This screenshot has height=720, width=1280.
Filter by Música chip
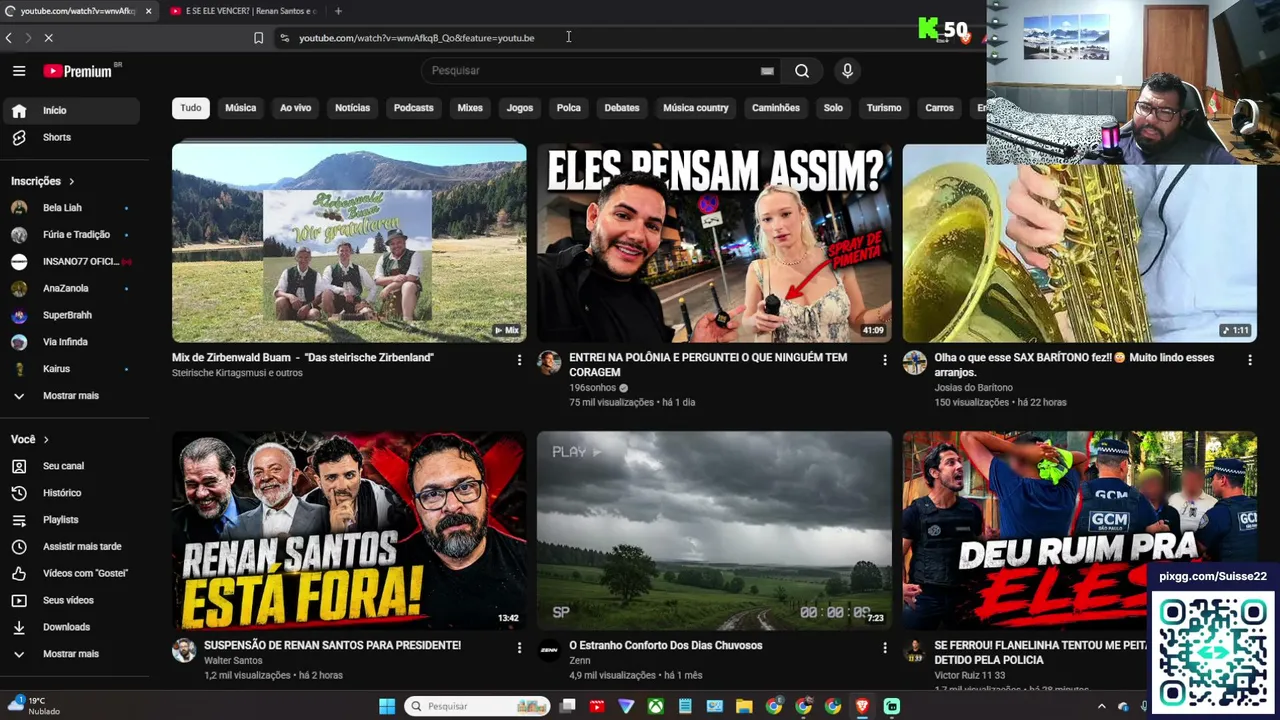tap(241, 108)
